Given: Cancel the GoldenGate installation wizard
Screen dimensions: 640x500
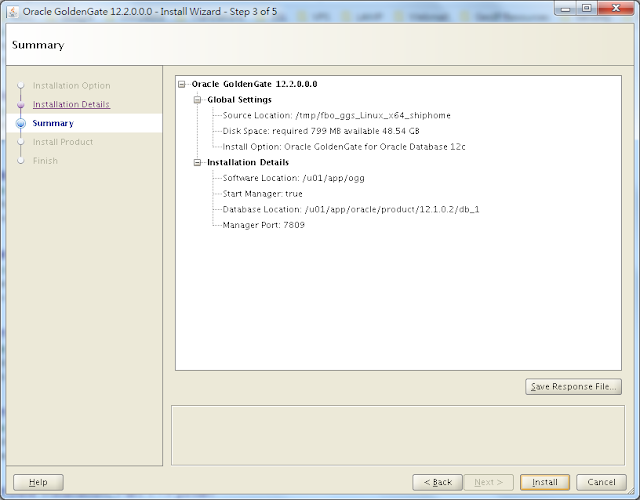Looking at the screenshot, I should pos(601,482).
